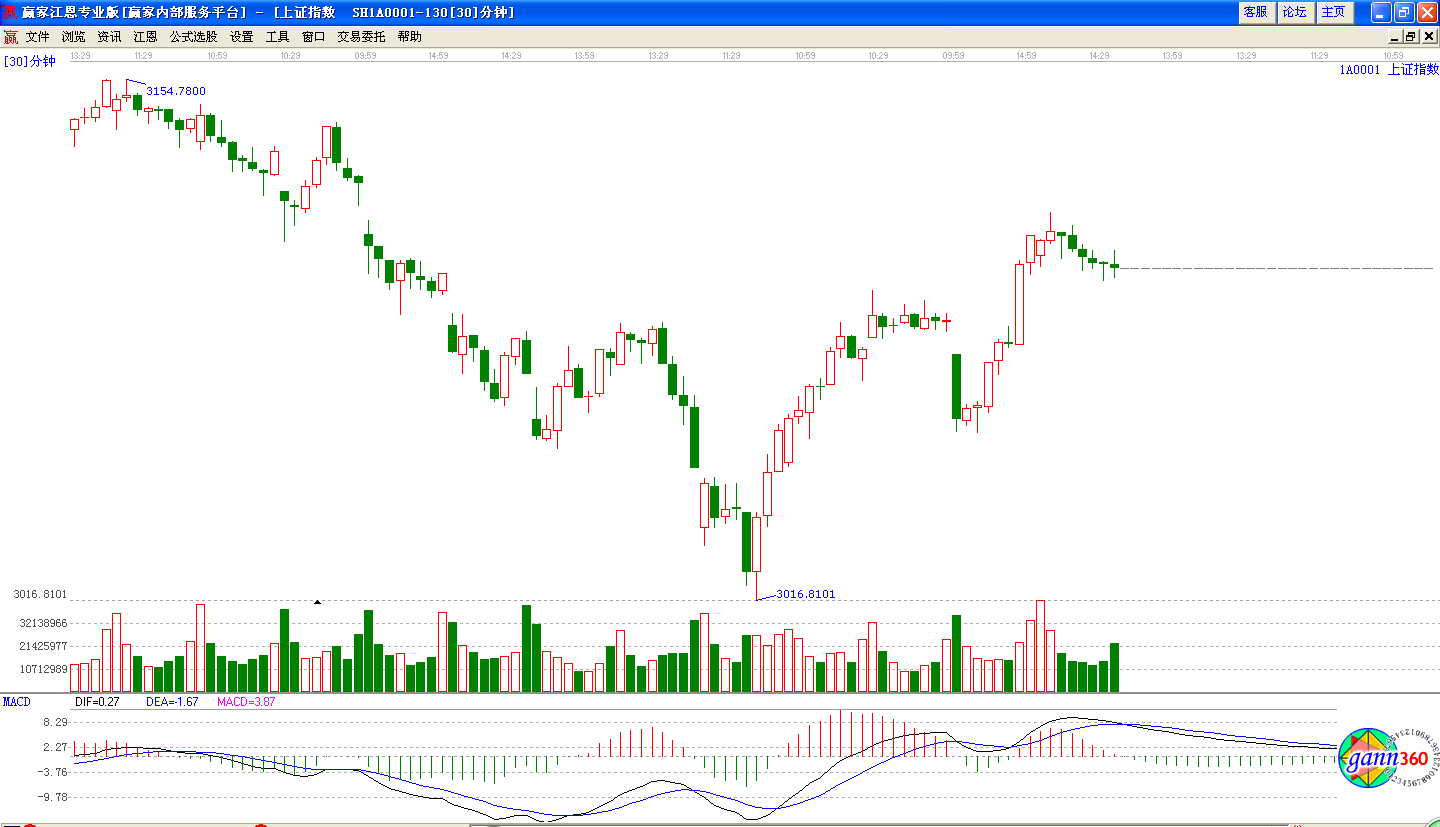Open the 窗口 menu
The width and height of the screenshot is (1440, 827).
[313, 36]
